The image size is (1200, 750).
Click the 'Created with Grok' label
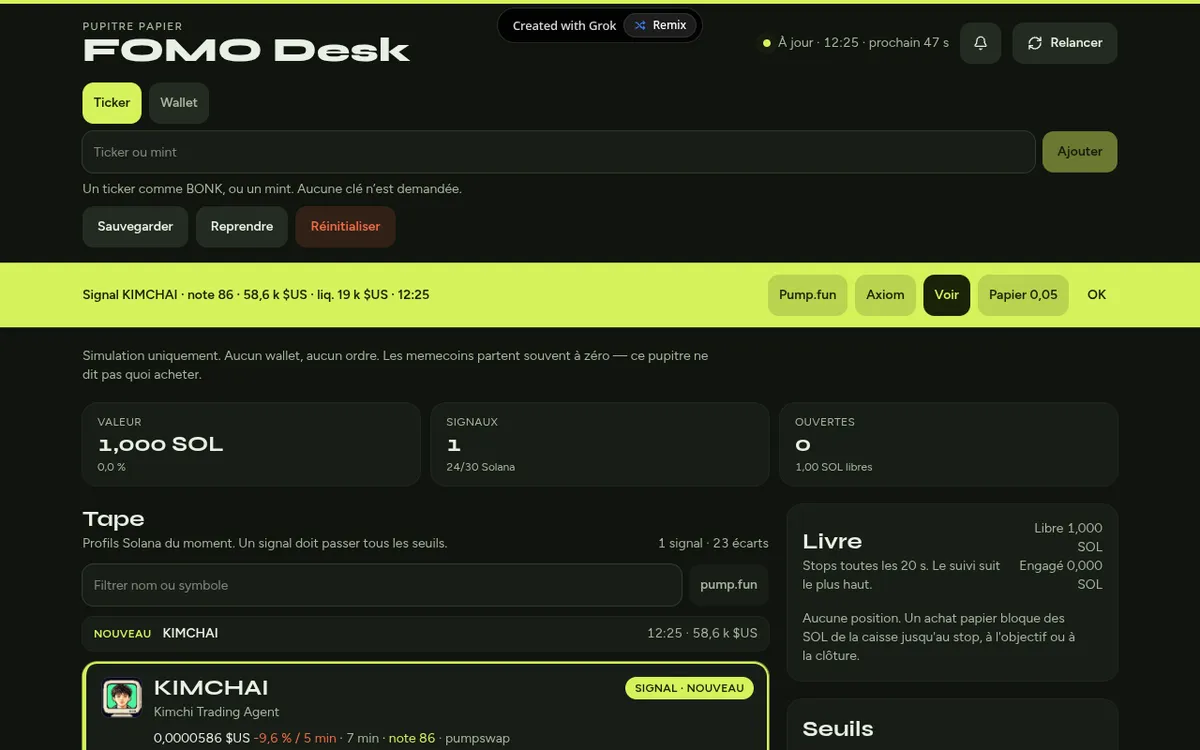click(564, 25)
